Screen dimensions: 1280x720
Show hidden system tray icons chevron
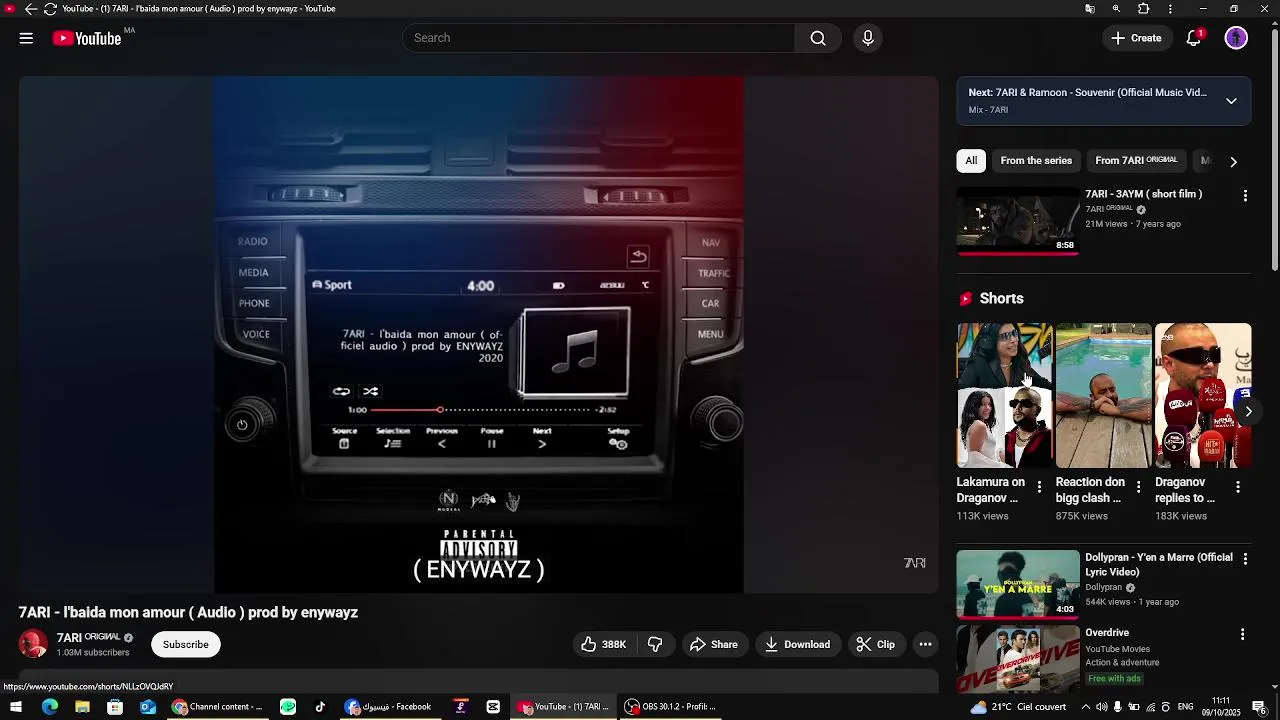(1086, 707)
